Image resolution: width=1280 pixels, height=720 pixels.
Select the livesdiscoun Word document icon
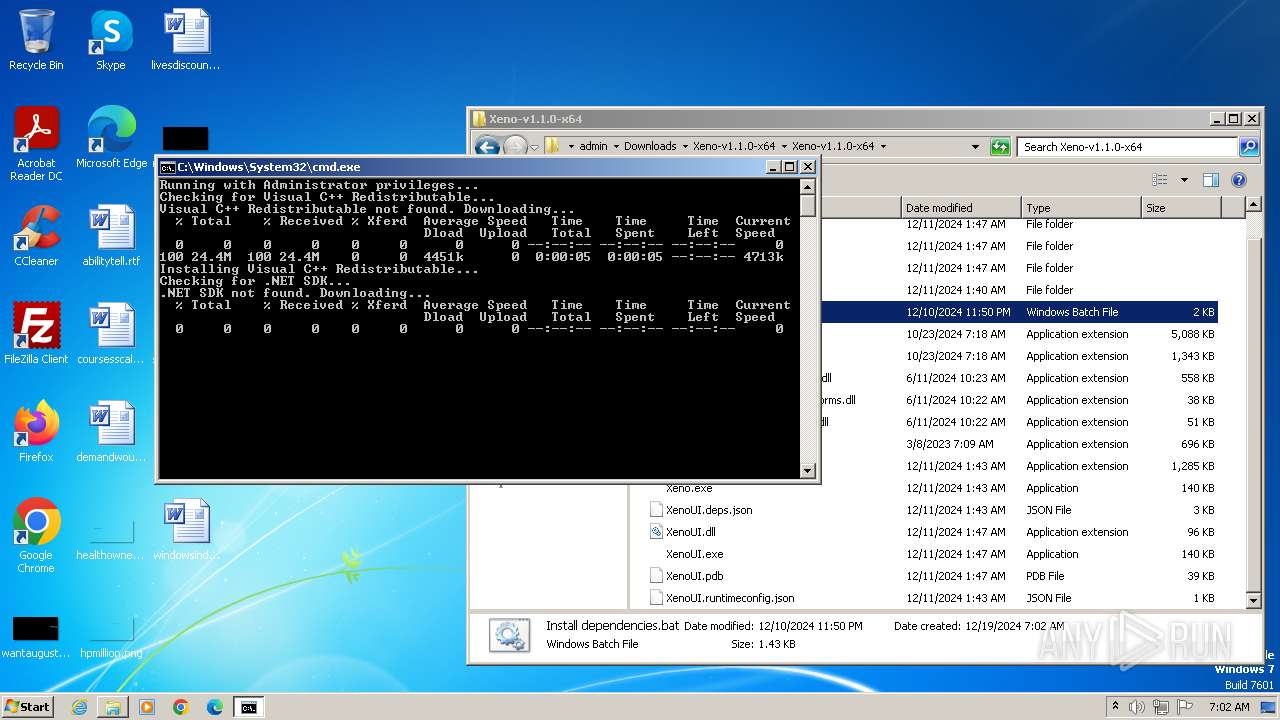pos(186,40)
